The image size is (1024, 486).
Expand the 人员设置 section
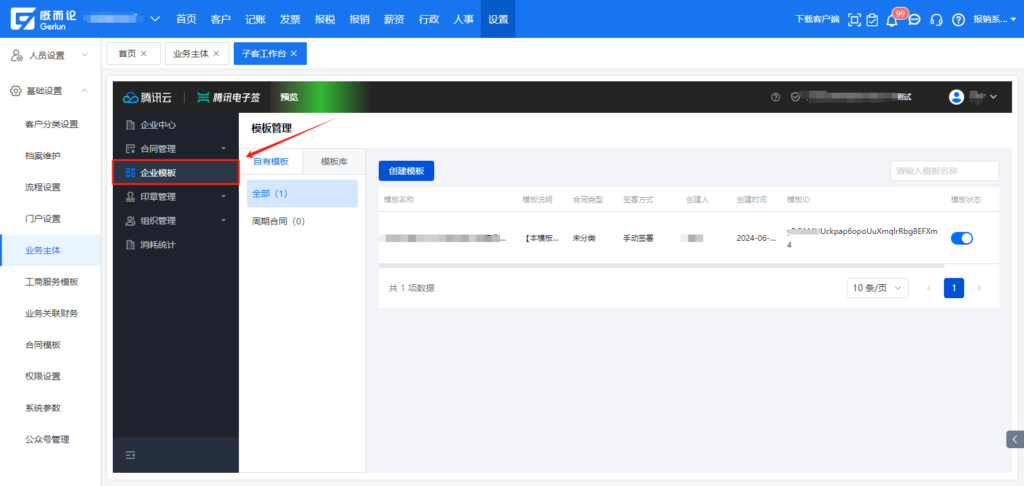84,56
